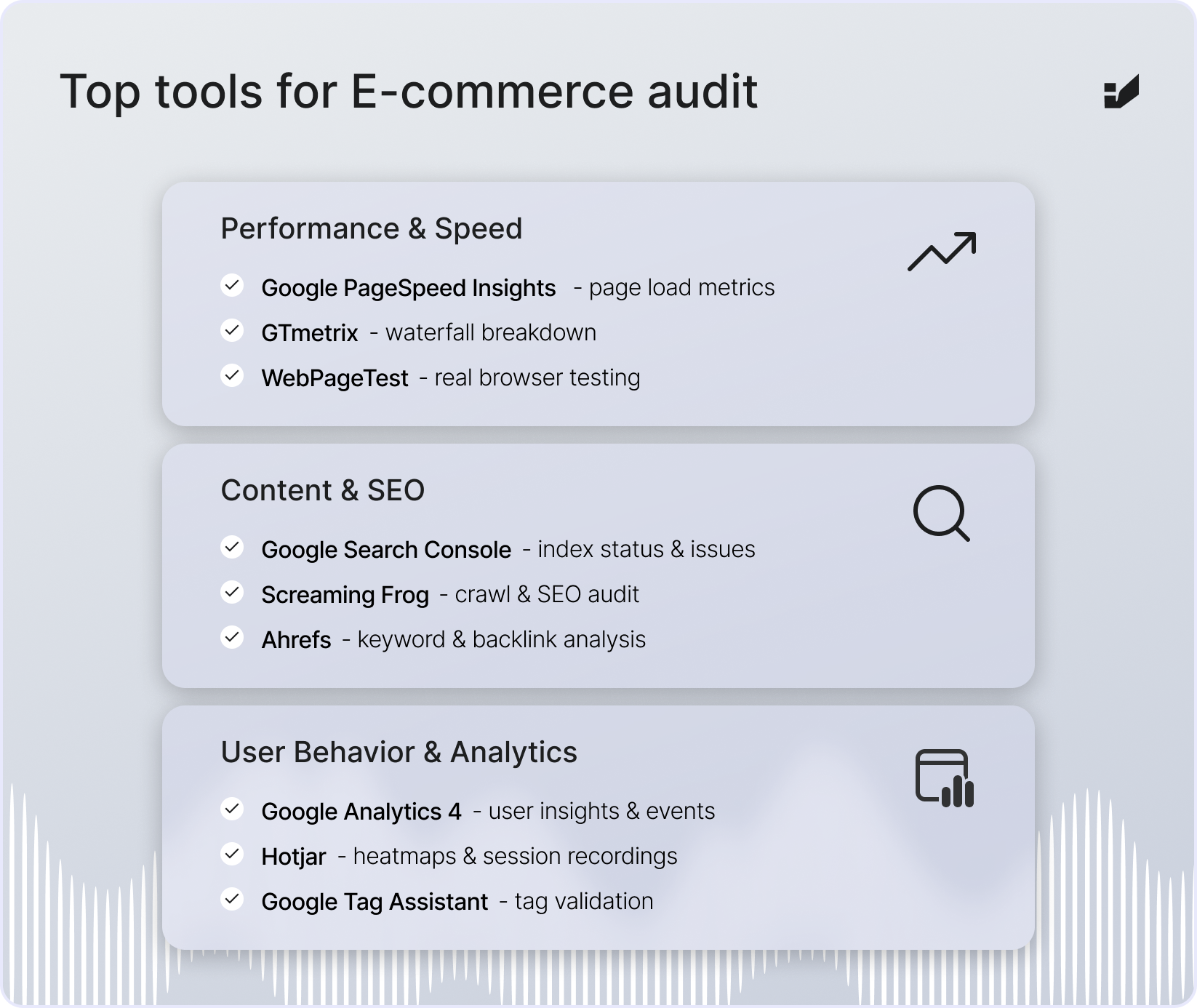Click the 'Hotjar' tool name

pos(294,857)
